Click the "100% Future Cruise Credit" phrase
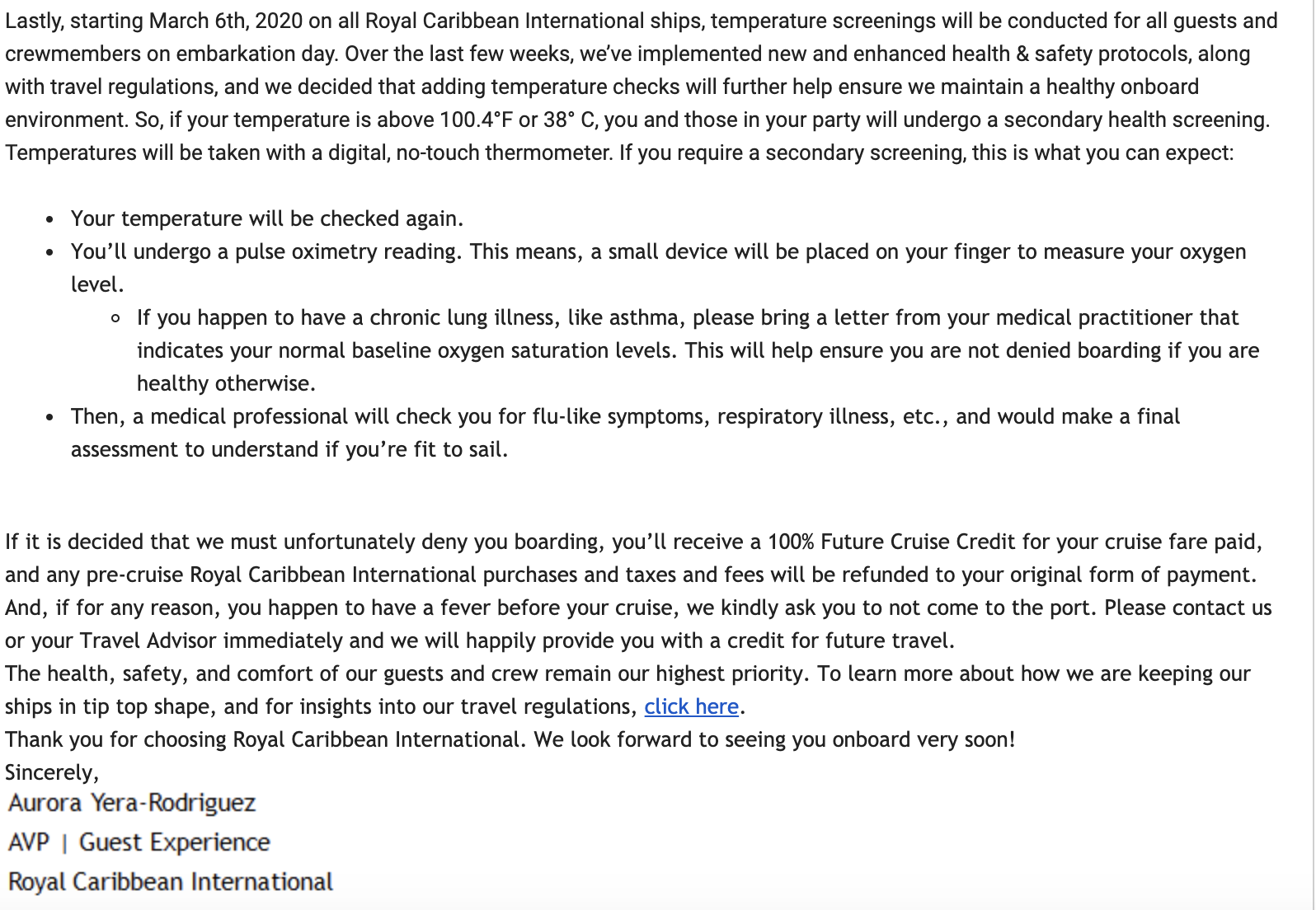The height and width of the screenshot is (910, 1316). pos(891,542)
